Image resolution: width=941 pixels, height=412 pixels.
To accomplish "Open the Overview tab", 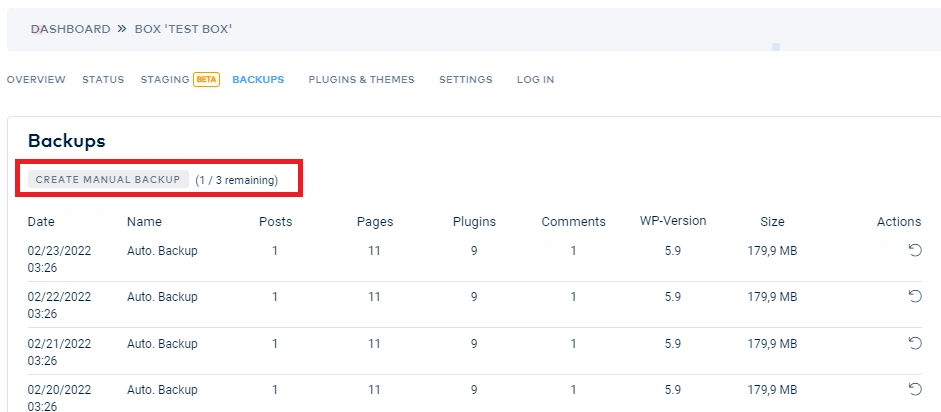I will (36, 80).
